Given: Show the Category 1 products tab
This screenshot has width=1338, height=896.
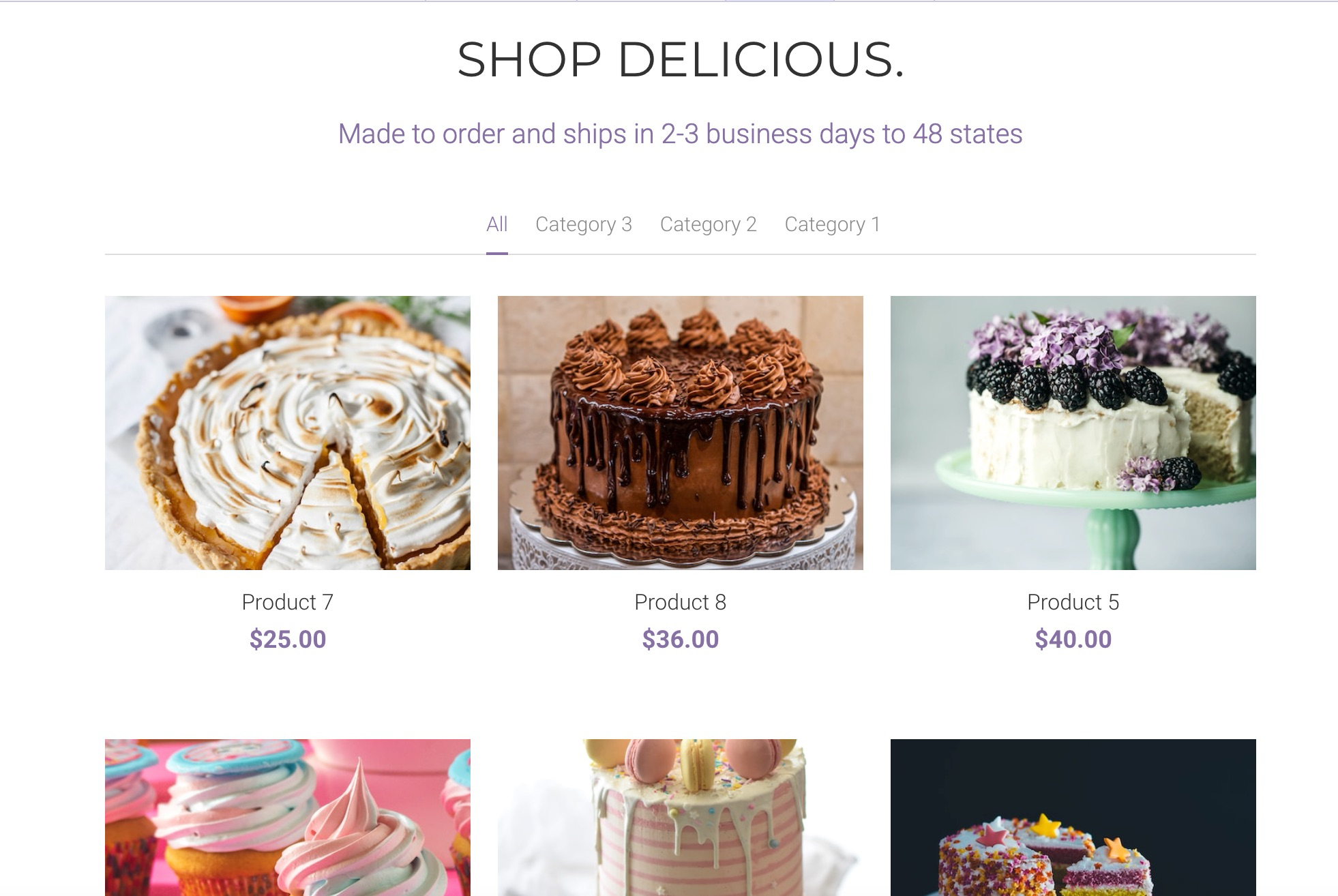Looking at the screenshot, I should pyautogui.click(x=832, y=224).
